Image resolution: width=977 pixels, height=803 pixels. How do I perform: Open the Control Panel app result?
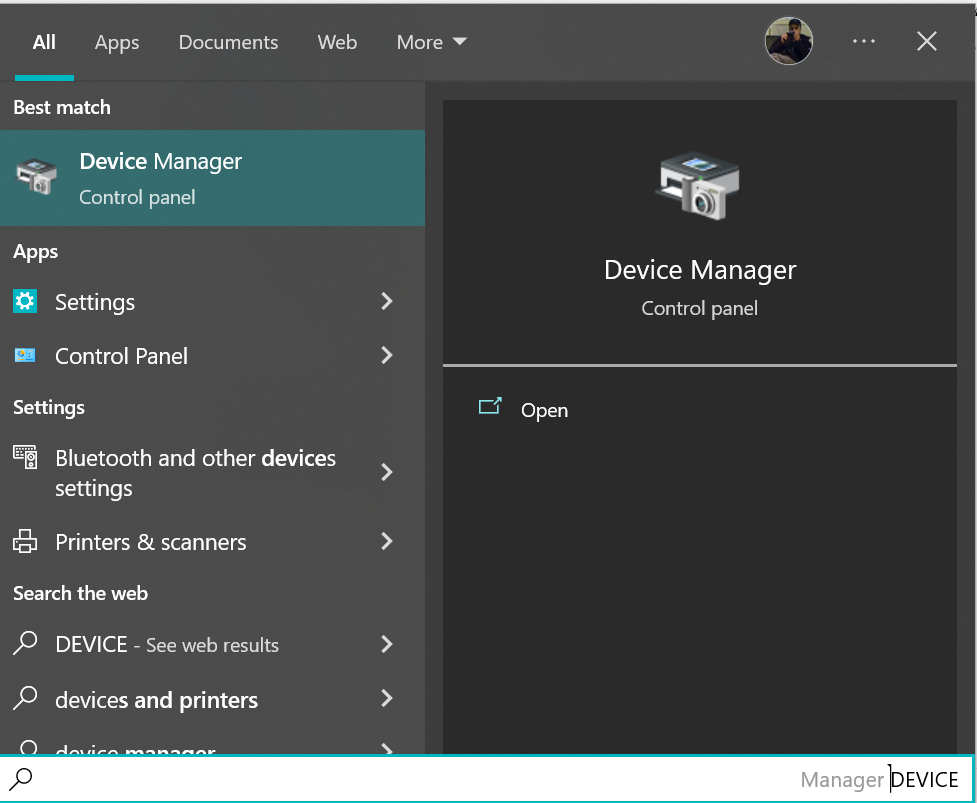212,356
